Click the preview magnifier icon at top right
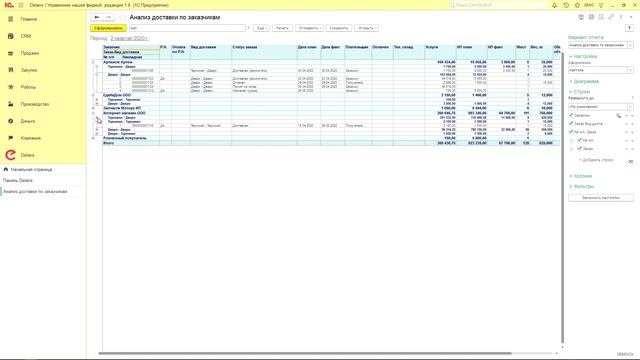The image size is (640, 360). [x=601, y=17]
